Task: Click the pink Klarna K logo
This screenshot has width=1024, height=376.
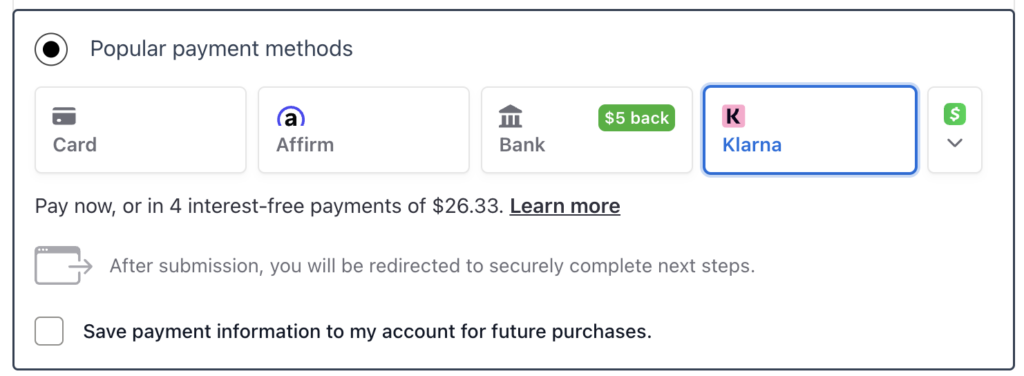Action: coord(733,116)
